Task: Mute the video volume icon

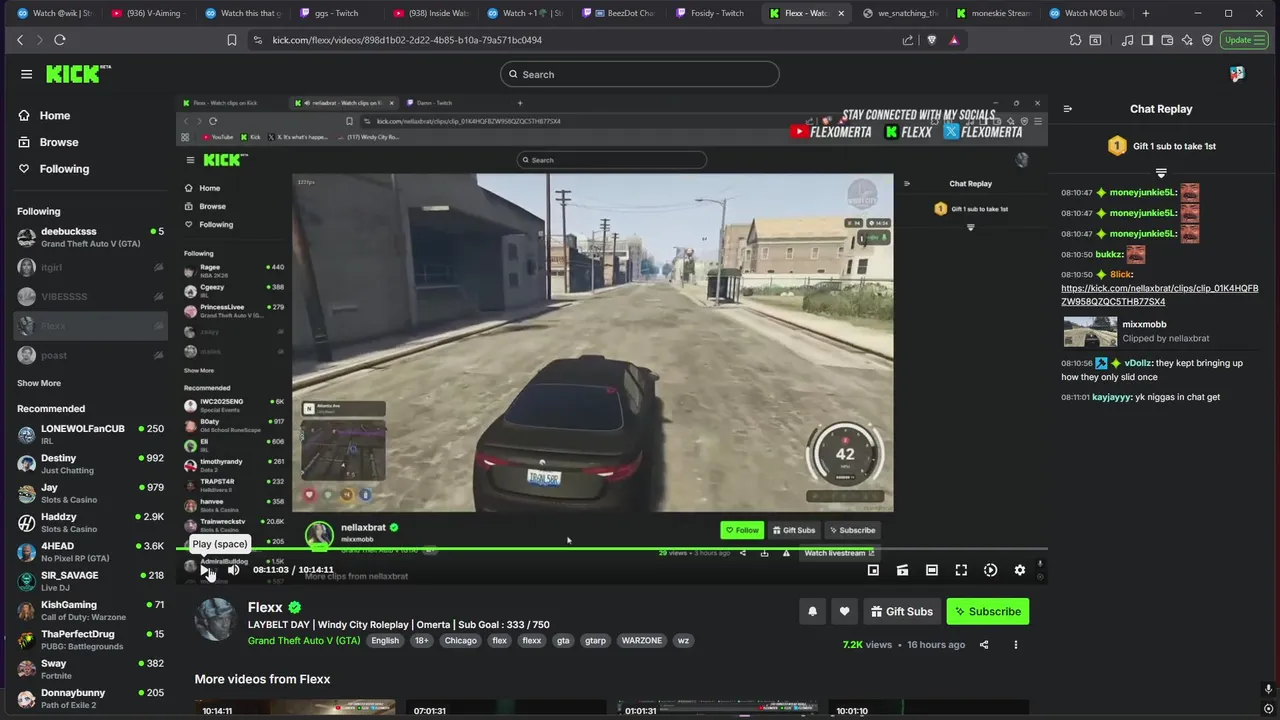Action: [x=233, y=570]
